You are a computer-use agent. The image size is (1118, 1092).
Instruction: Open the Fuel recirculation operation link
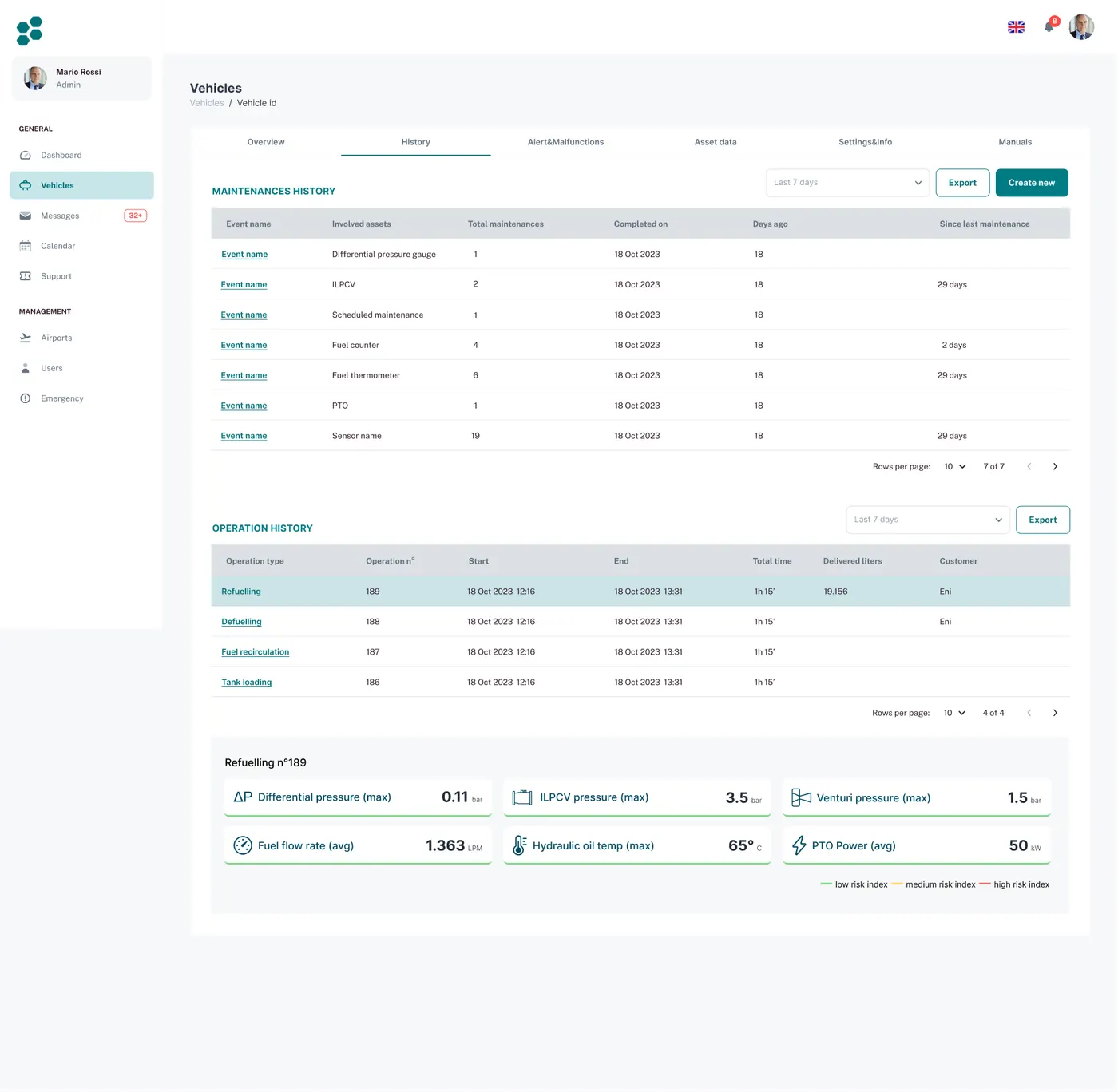click(256, 652)
